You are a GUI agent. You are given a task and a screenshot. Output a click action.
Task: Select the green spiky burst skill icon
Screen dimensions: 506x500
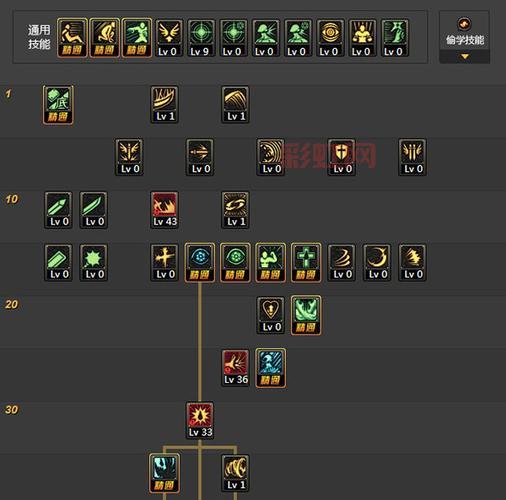94,263
